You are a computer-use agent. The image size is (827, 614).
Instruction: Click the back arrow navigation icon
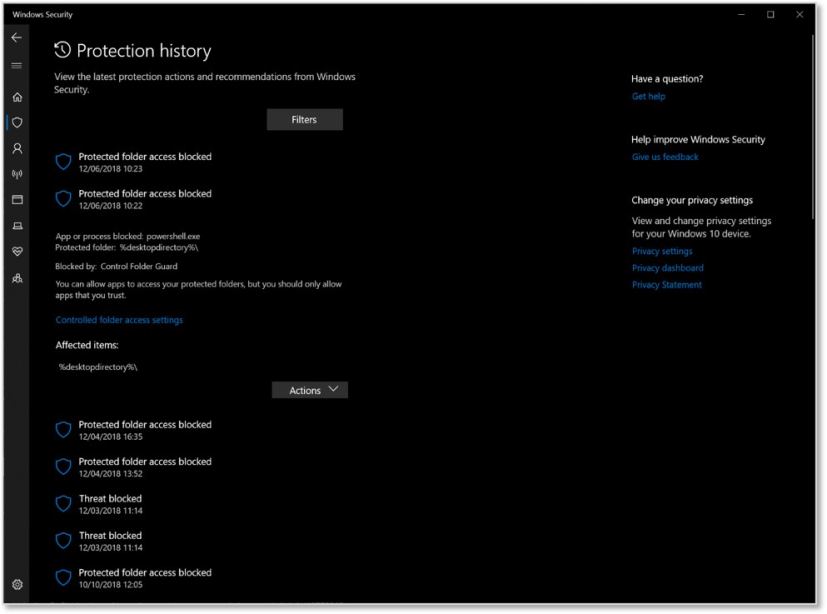click(18, 37)
